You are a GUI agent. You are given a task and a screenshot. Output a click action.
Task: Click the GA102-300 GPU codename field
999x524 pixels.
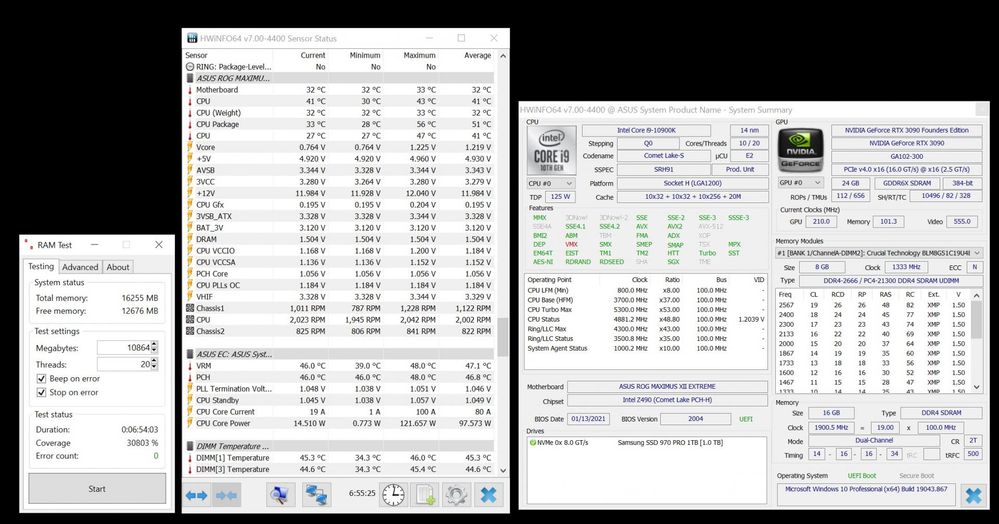pyautogui.click(x=906, y=156)
